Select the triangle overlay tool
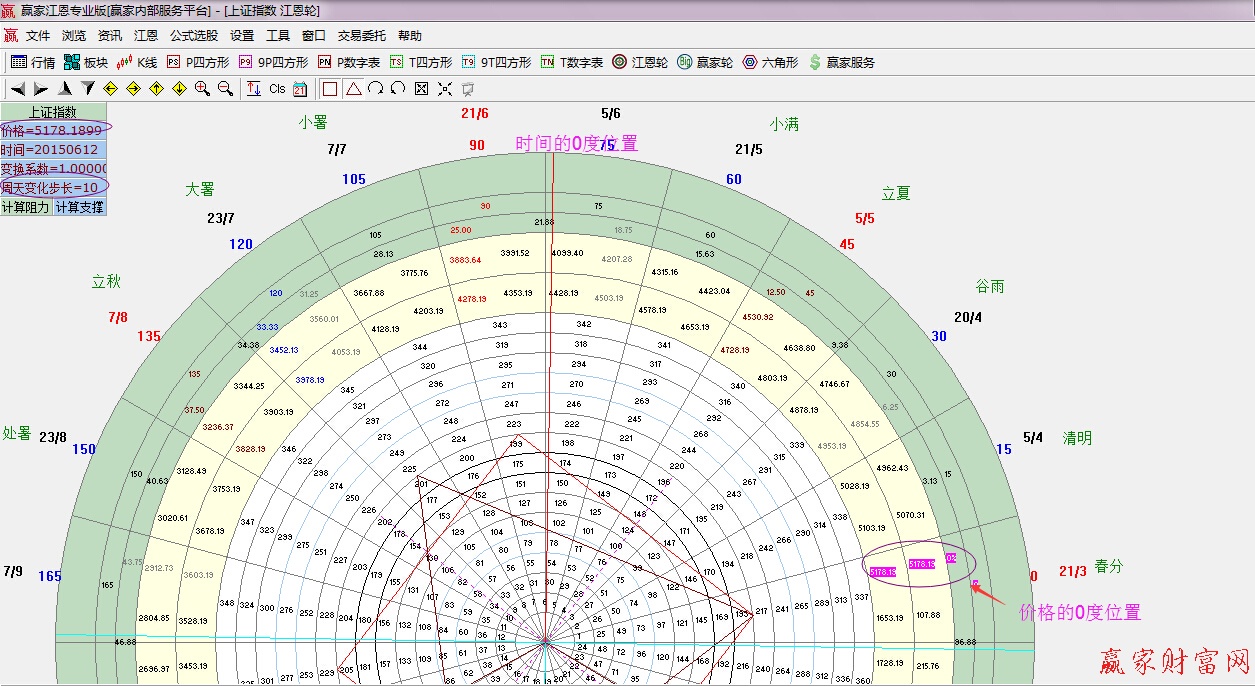The image size is (1255, 686). coord(353,89)
